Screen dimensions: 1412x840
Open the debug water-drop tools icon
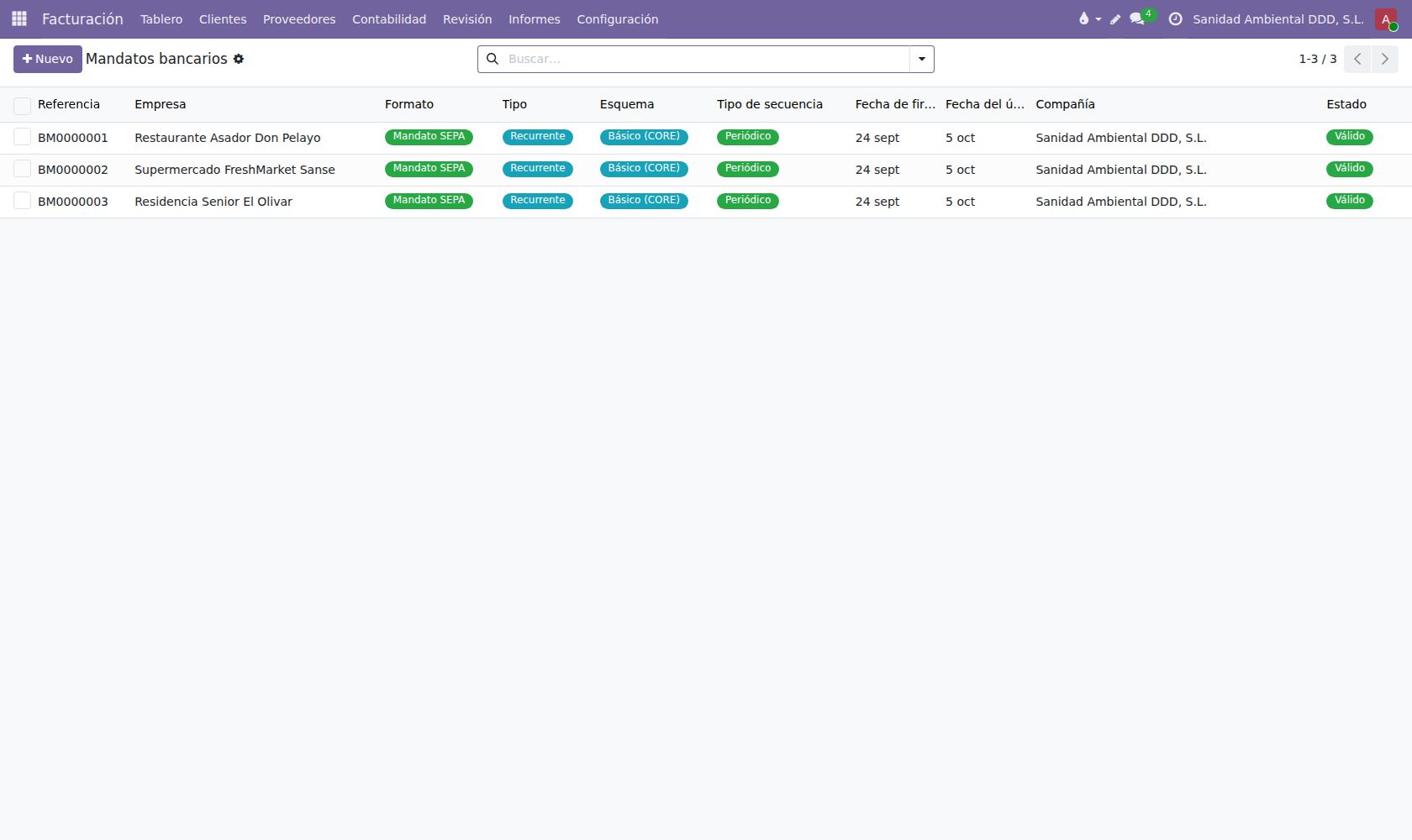[x=1083, y=18]
